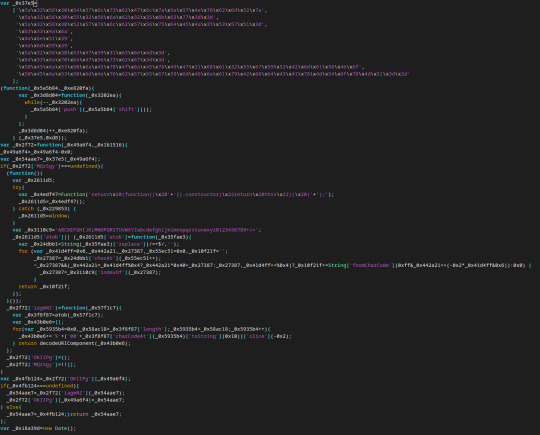The height and width of the screenshot is (435, 540).
Task: Click the Function constructor call in the try block
Action: click(73, 194)
